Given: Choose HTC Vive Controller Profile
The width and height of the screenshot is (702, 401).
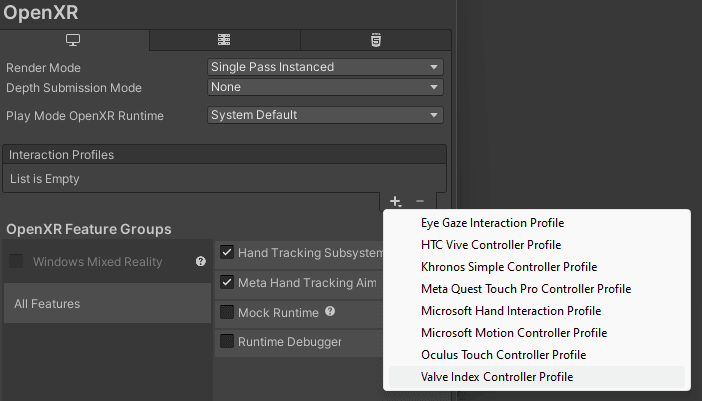Looking at the screenshot, I should pos(491,245).
